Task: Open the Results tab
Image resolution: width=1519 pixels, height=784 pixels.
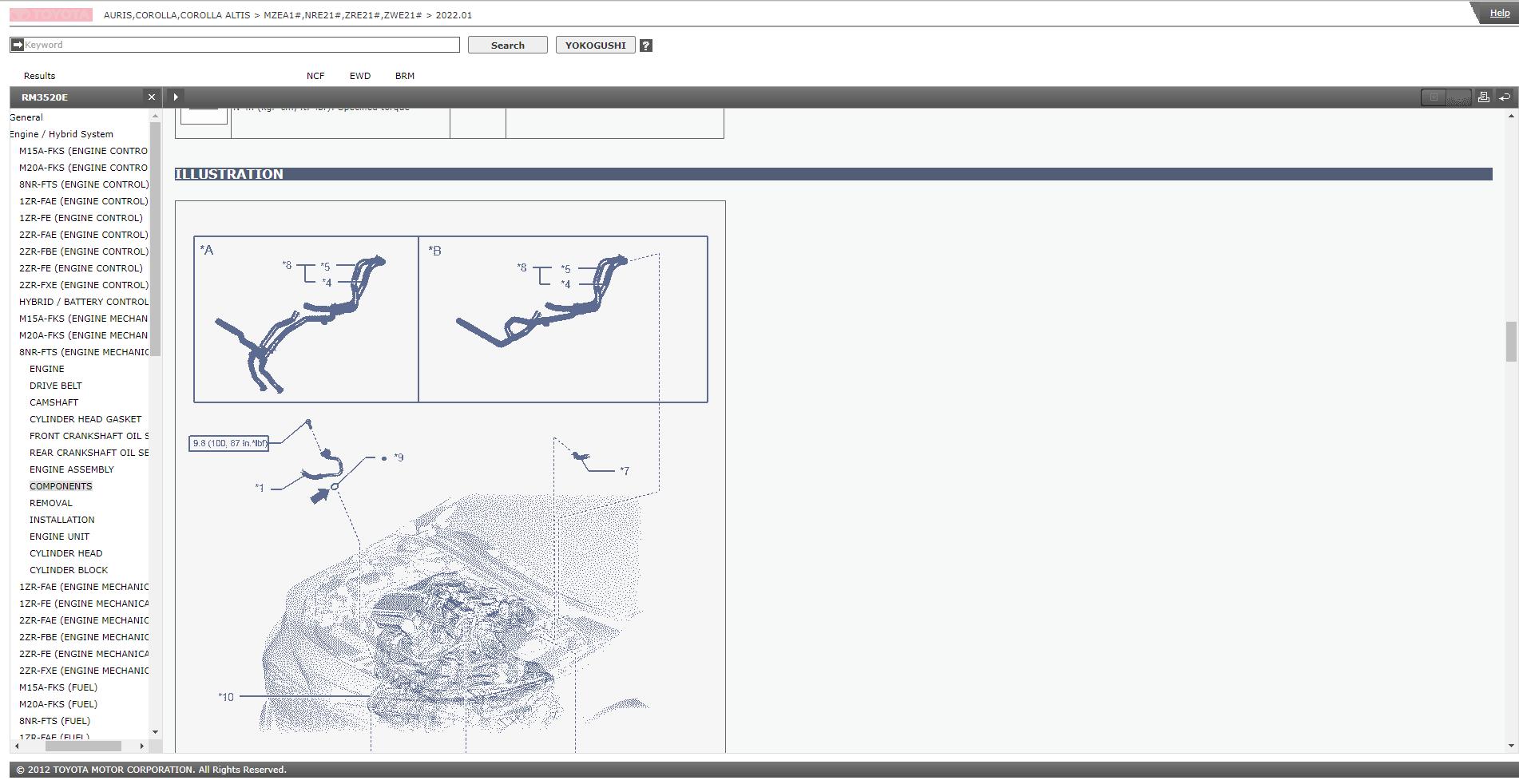Action: click(x=39, y=76)
